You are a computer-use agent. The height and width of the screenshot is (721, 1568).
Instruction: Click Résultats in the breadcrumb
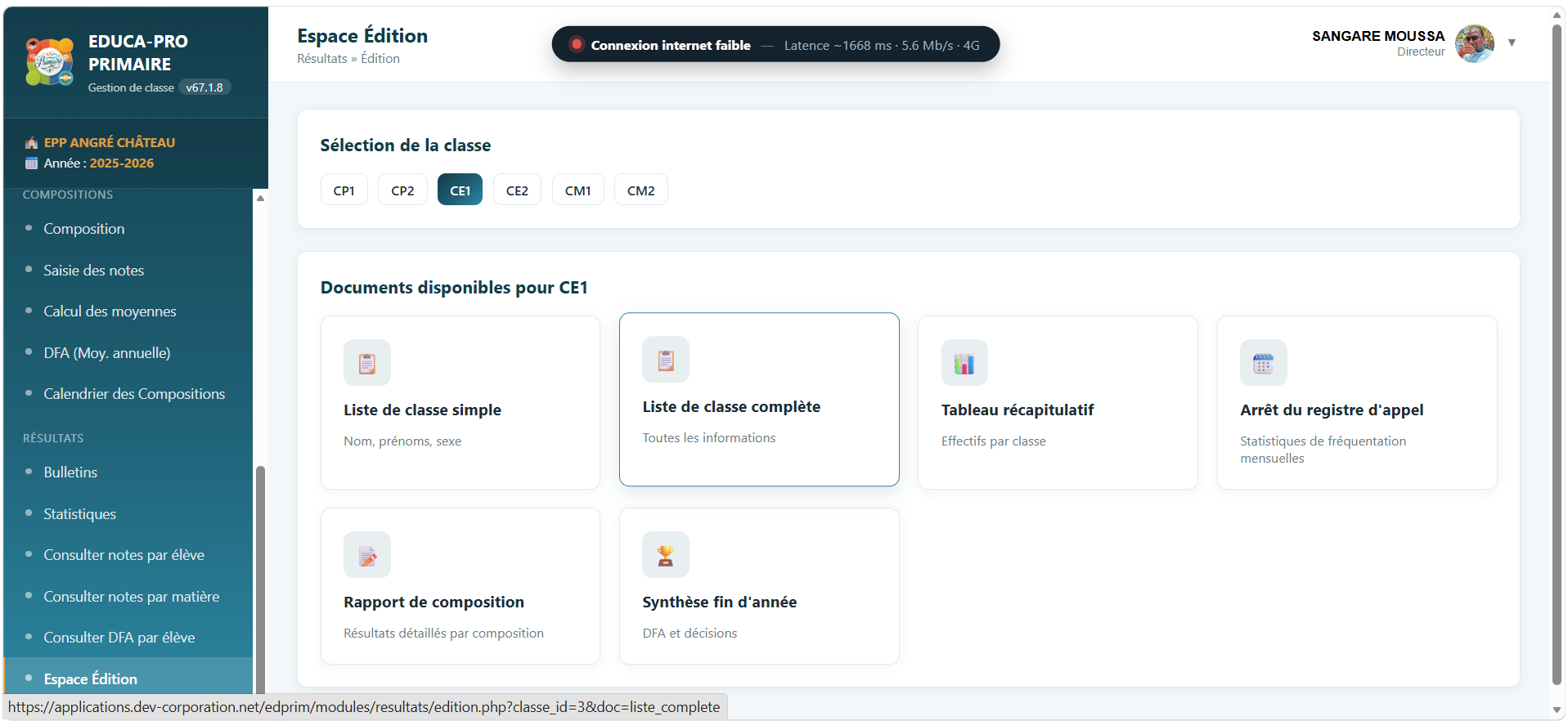[322, 59]
